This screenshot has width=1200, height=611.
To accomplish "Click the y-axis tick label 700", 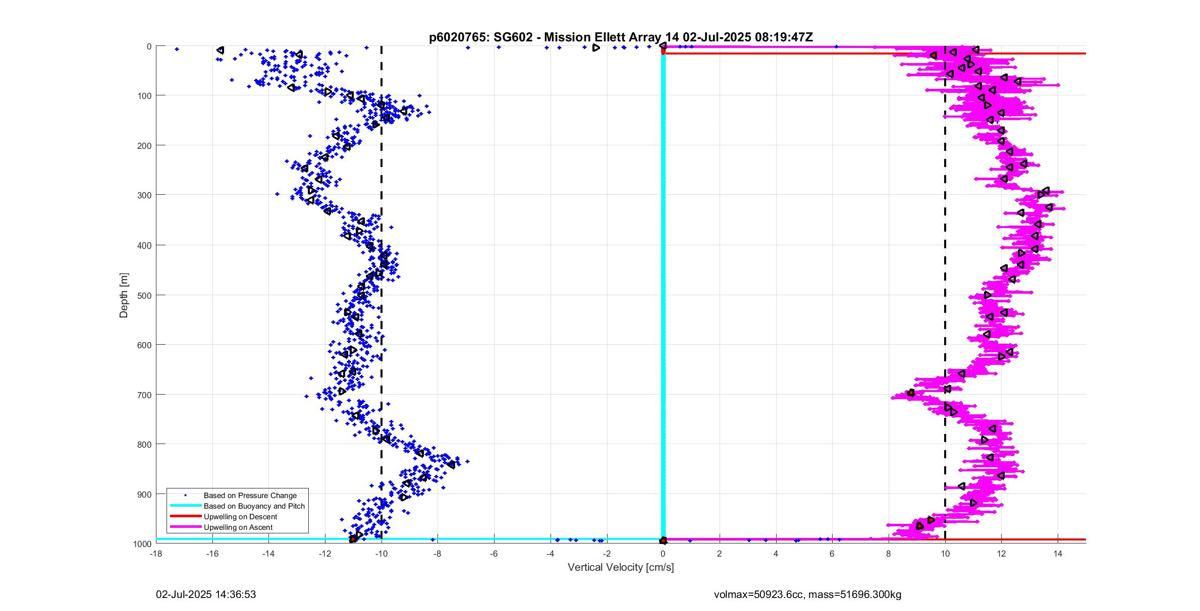I will (142, 394).
